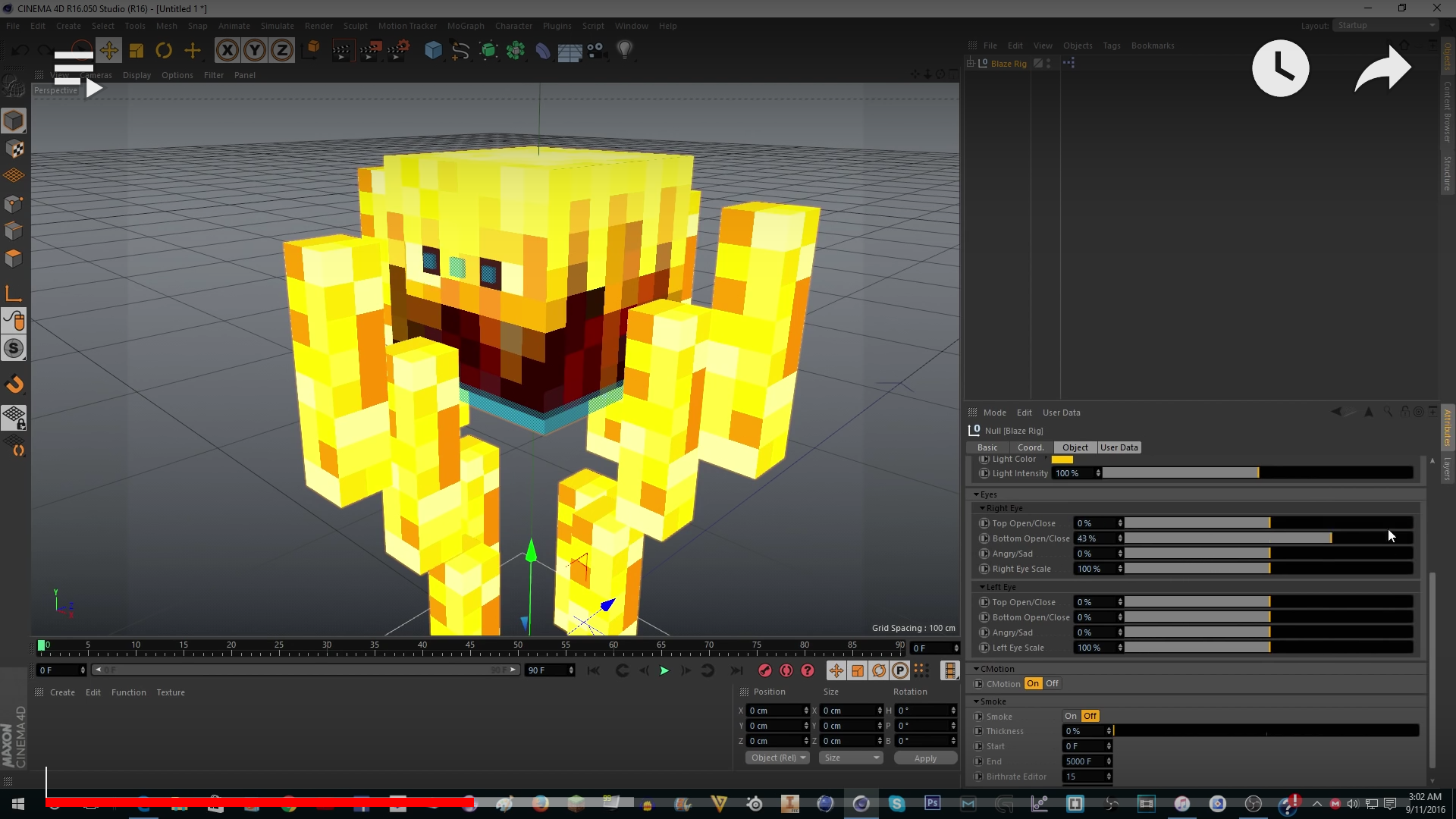The height and width of the screenshot is (819, 1456).
Task: Select the Scale tool in top toolbar
Action: pyautogui.click(x=136, y=50)
